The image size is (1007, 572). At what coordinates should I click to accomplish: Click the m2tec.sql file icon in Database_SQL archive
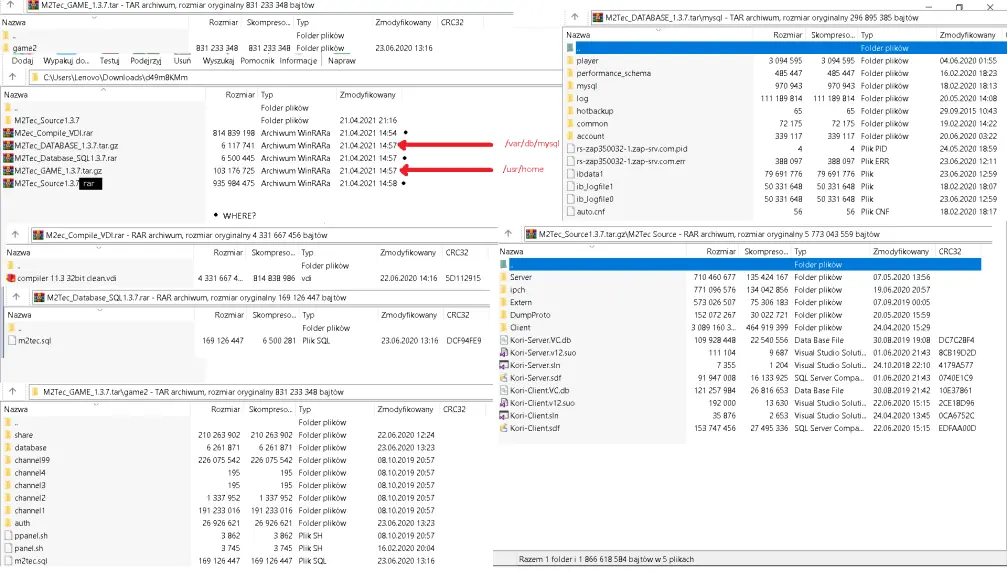(x=11, y=340)
